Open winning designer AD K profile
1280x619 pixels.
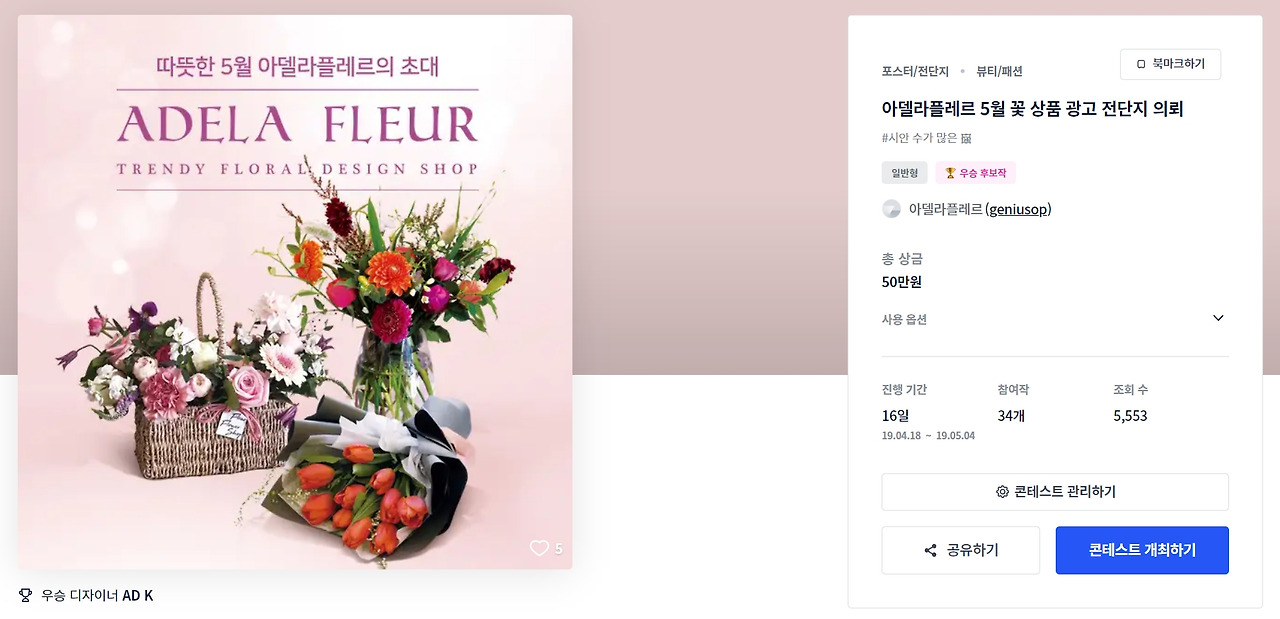coord(138,596)
